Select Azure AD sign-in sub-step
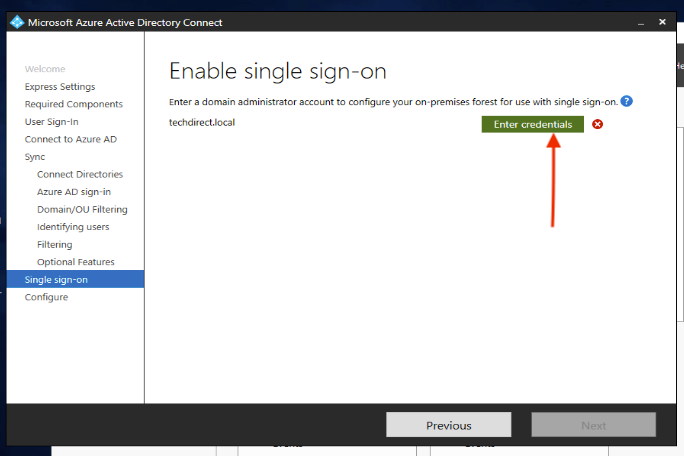 74,192
